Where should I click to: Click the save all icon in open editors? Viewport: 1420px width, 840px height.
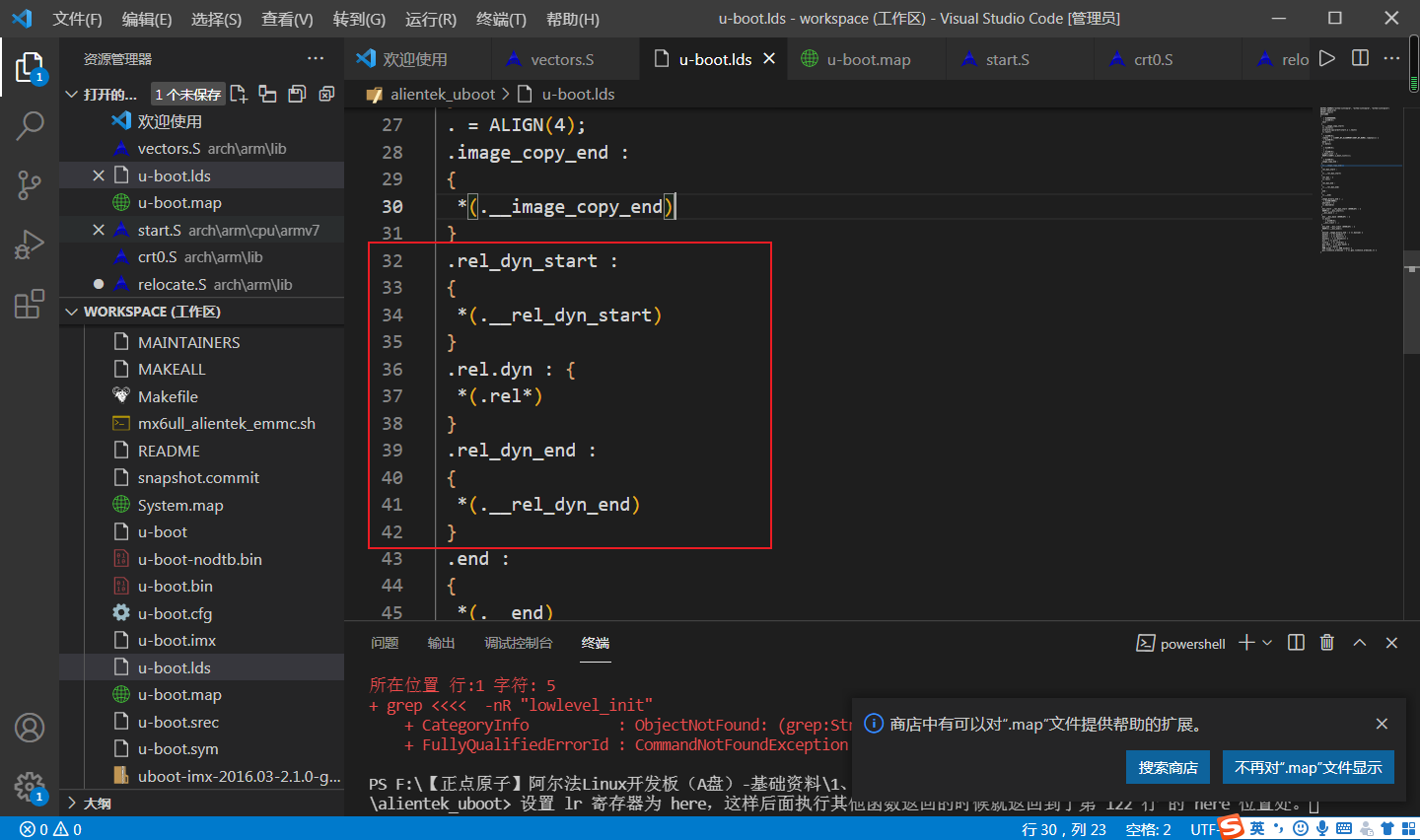[x=297, y=94]
